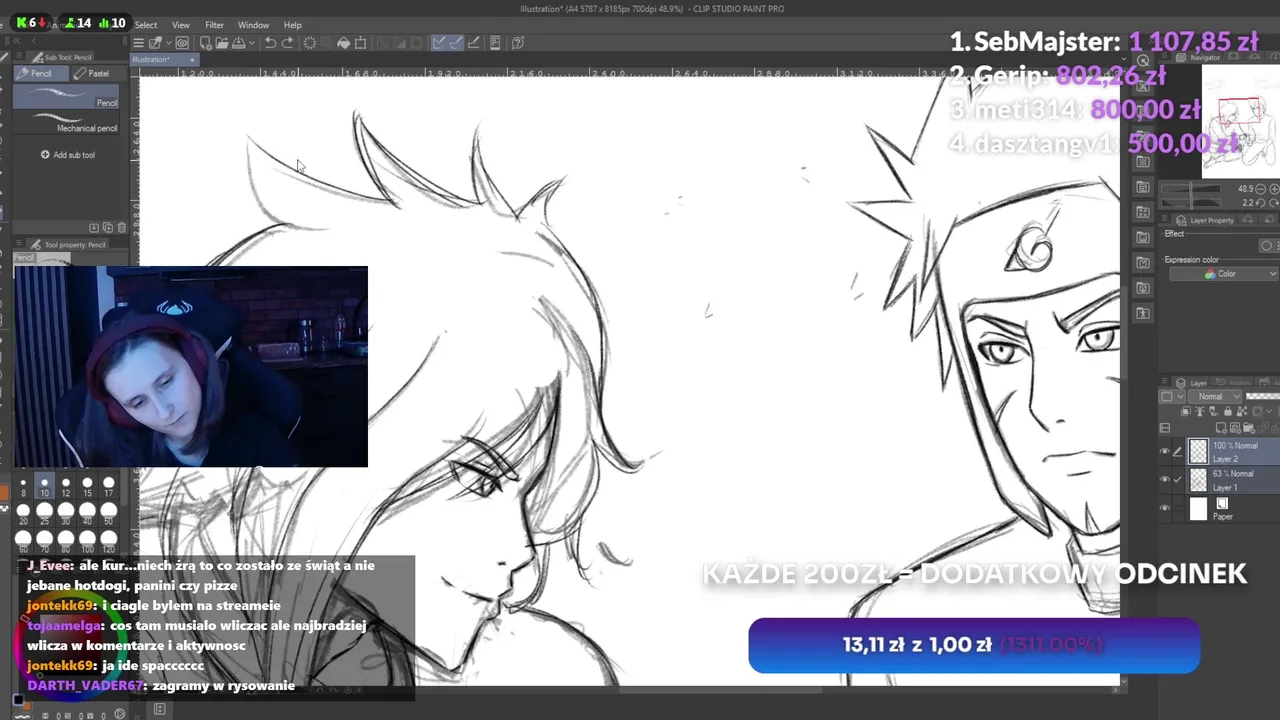Click the Undo arrow icon

(x=271, y=43)
